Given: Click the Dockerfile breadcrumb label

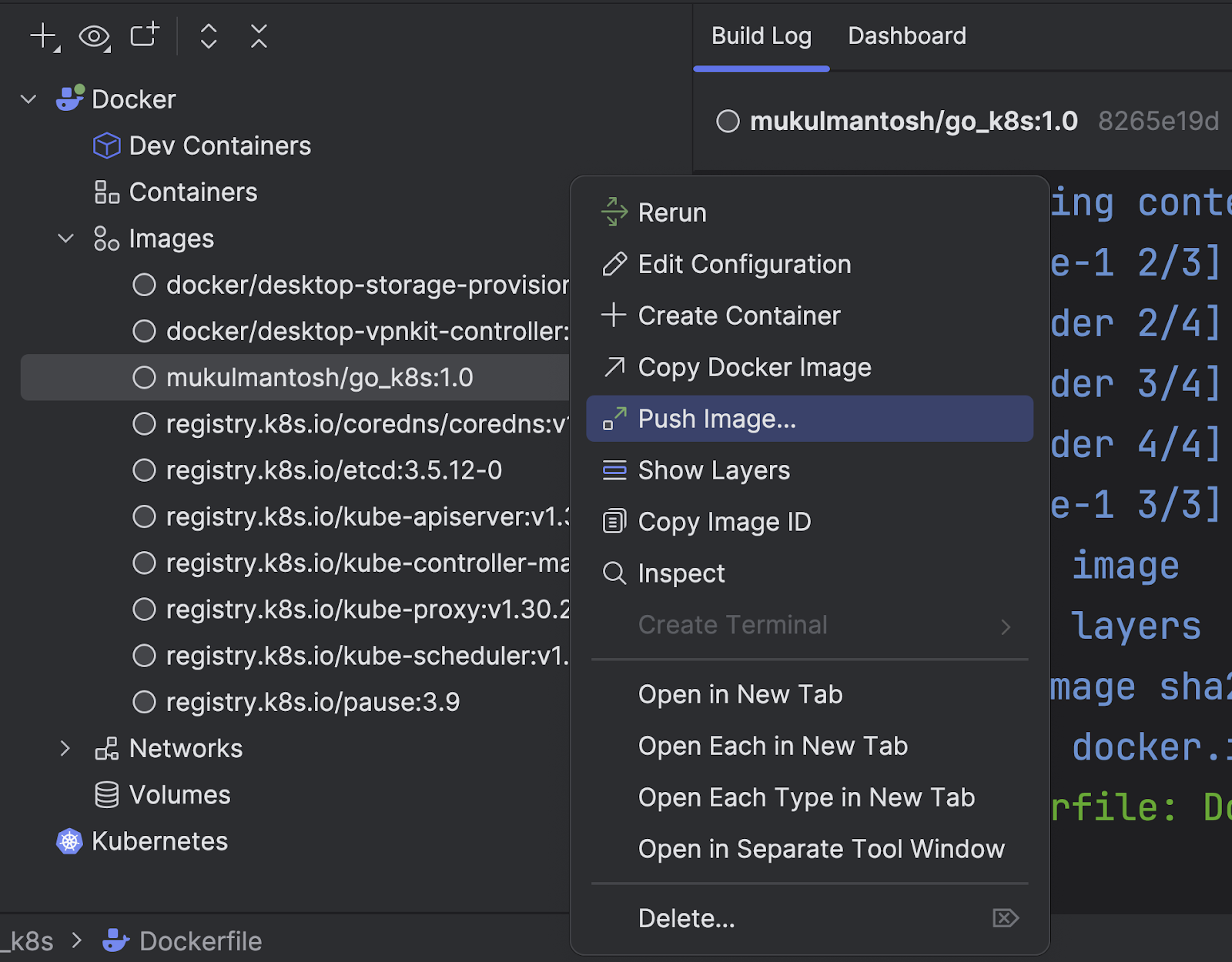Looking at the screenshot, I should coord(200,940).
